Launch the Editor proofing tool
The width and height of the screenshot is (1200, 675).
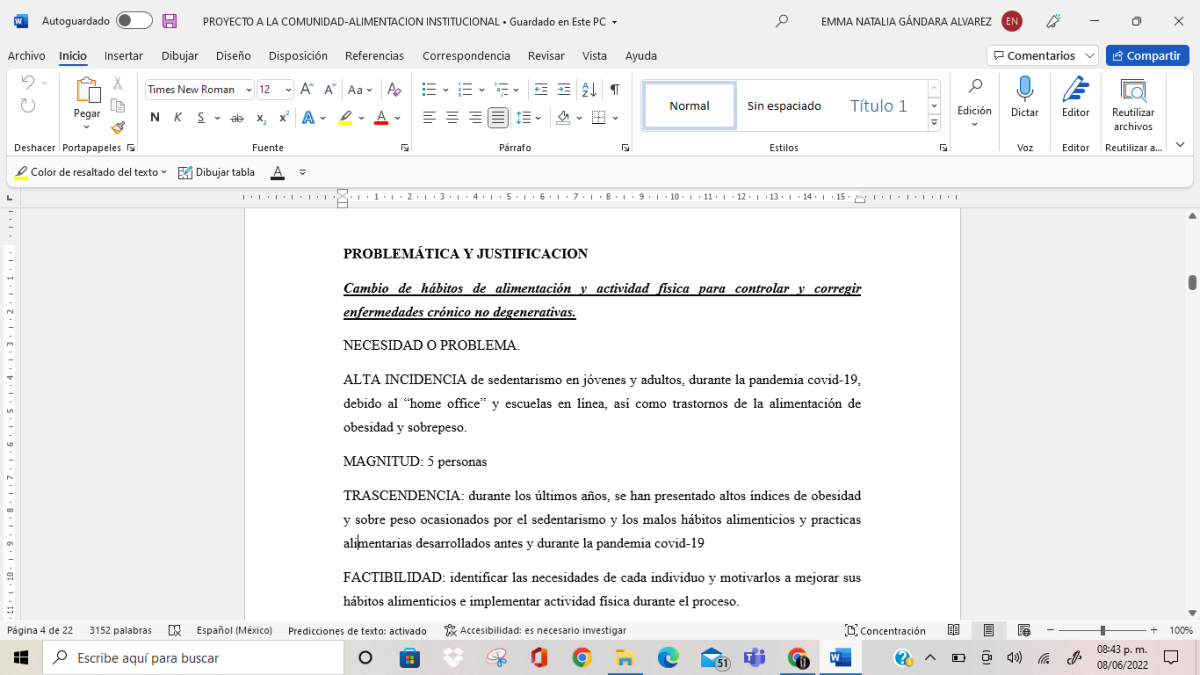coord(1075,98)
